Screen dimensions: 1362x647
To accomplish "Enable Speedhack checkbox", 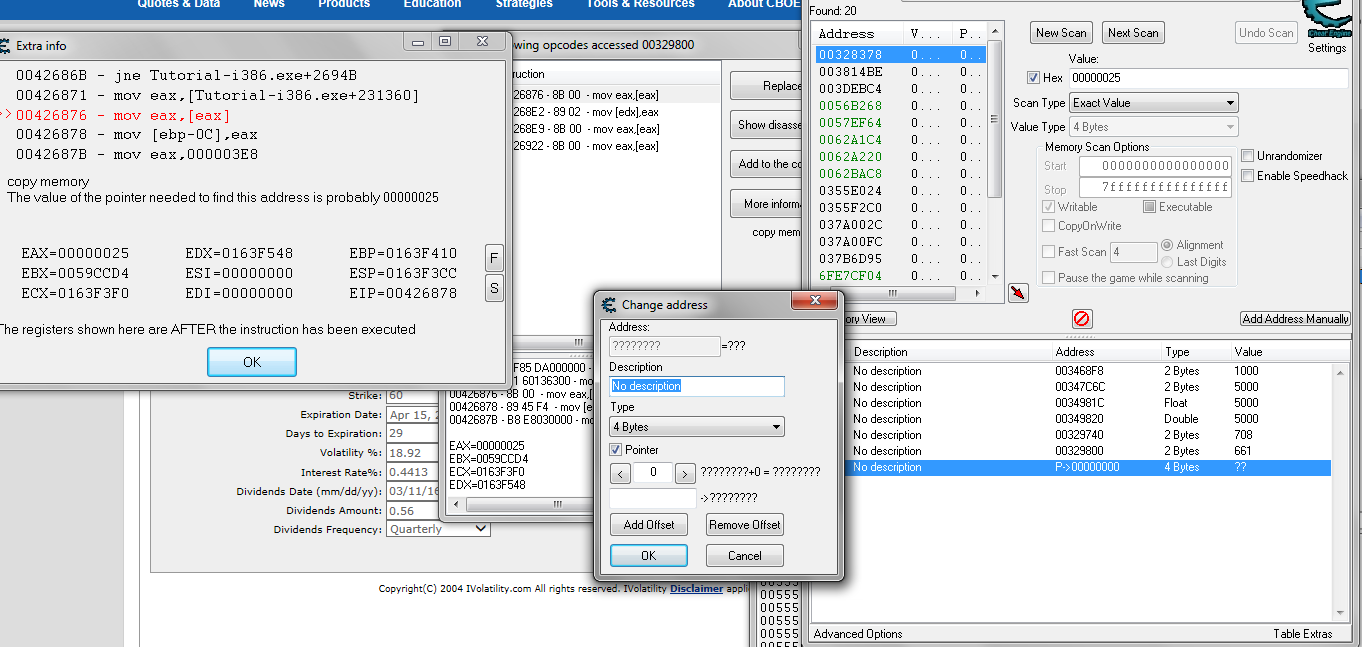I will [x=1247, y=176].
